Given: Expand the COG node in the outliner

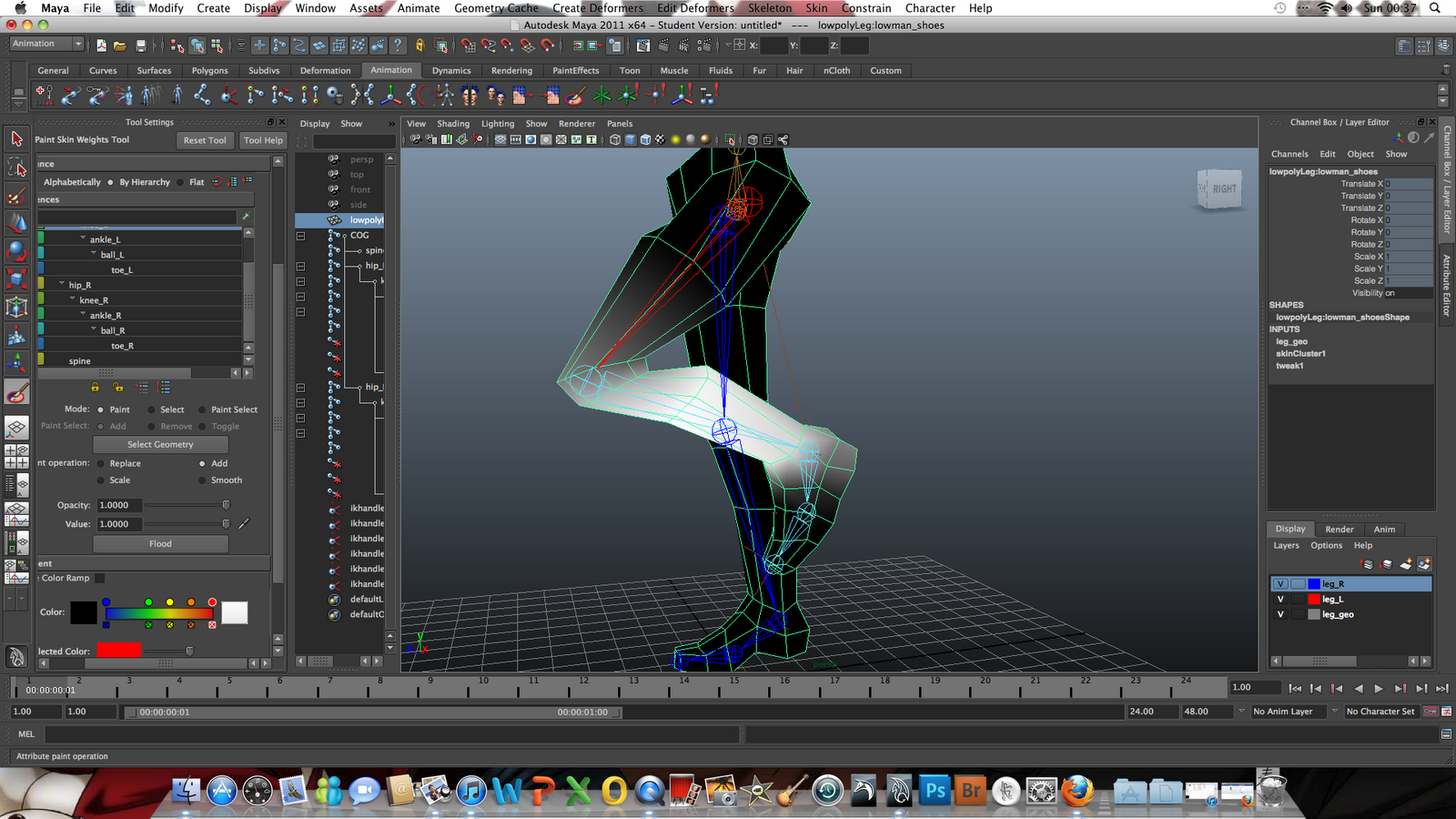Looking at the screenshot, I should (x=345, y=235).
